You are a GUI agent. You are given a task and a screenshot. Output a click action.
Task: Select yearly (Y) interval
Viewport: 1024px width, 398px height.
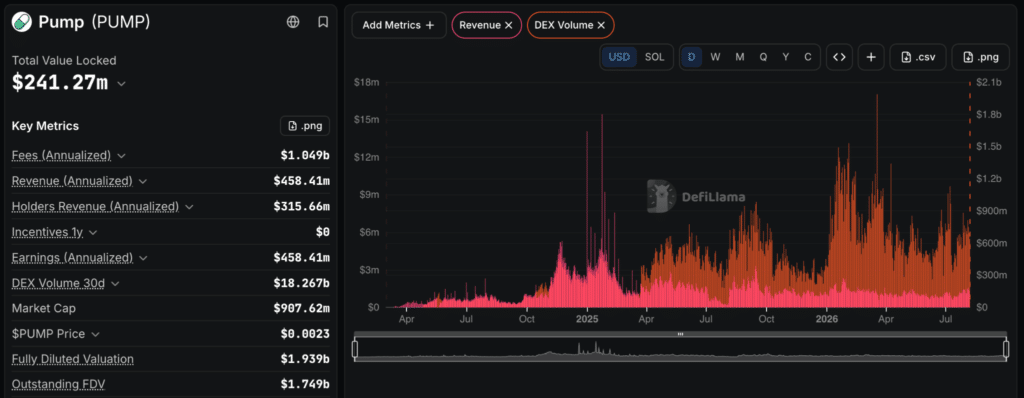[x=786, y=57]
